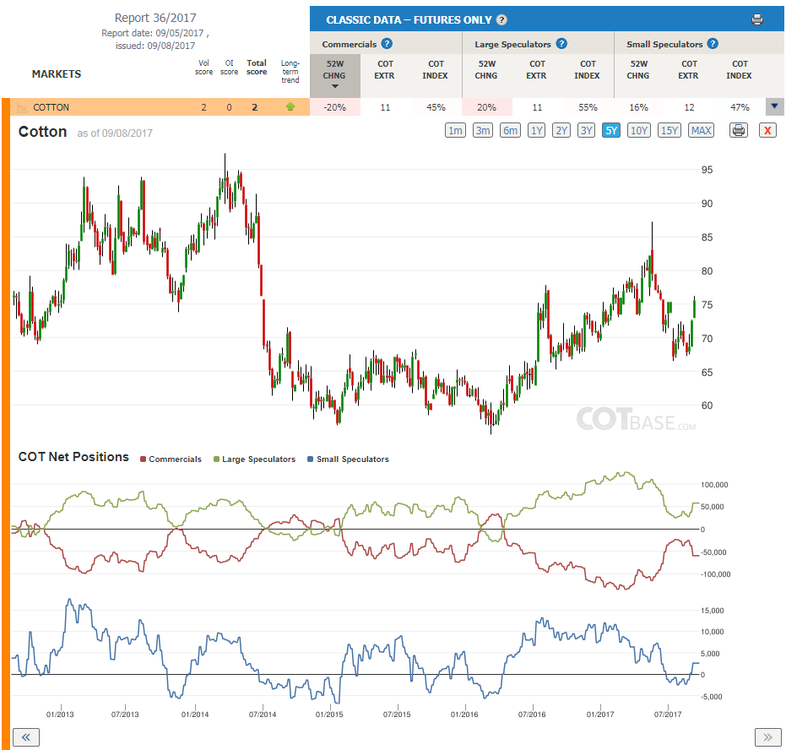
Task: Collapse the Cotton row dropdown arrow
Action: [774, 106]
